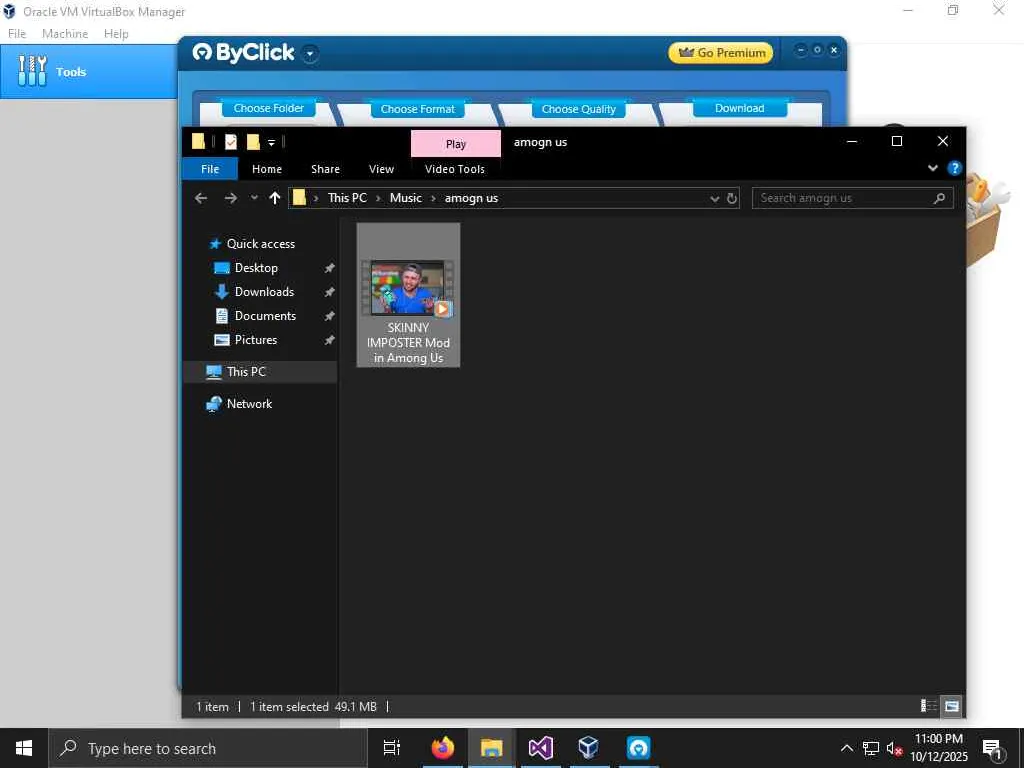Viewport: 1024px width, 768px height.
Task: Open Downloads in the navigation pane
Action: point(264,292)
